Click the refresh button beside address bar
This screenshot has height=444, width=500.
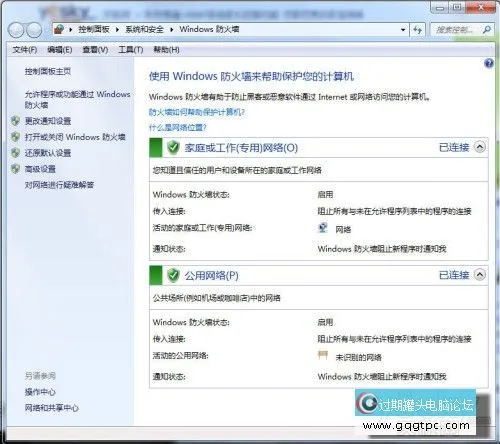417,30
